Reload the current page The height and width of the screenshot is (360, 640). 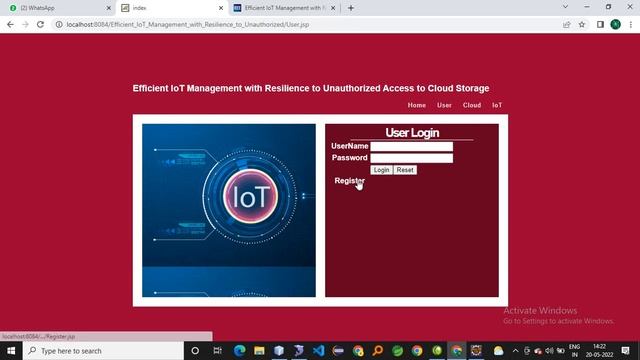40,24
